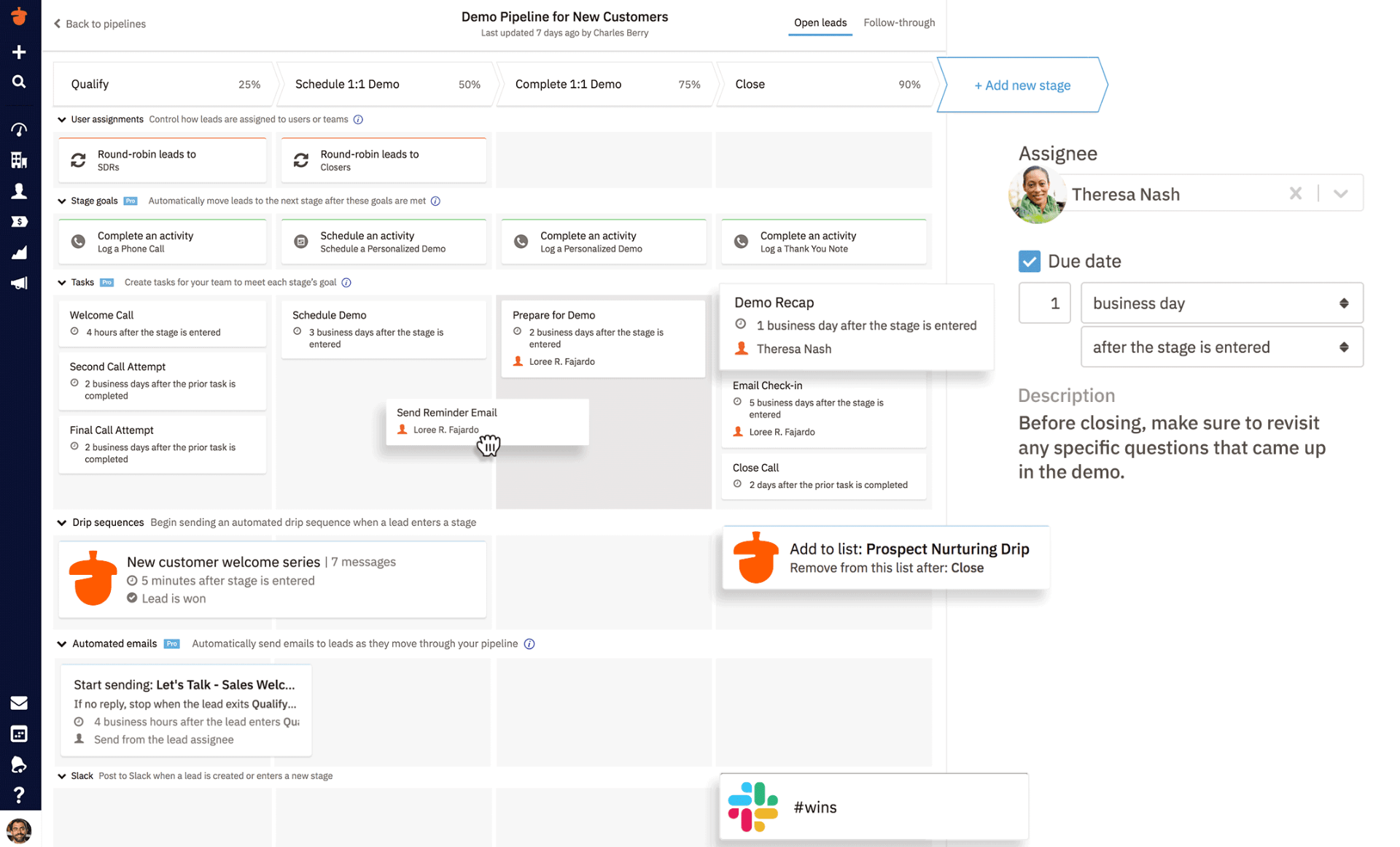Screen dimensions: 1400x847
Task: Open the dashboard gauge icon in sidebar
Action: coord(19,129)
